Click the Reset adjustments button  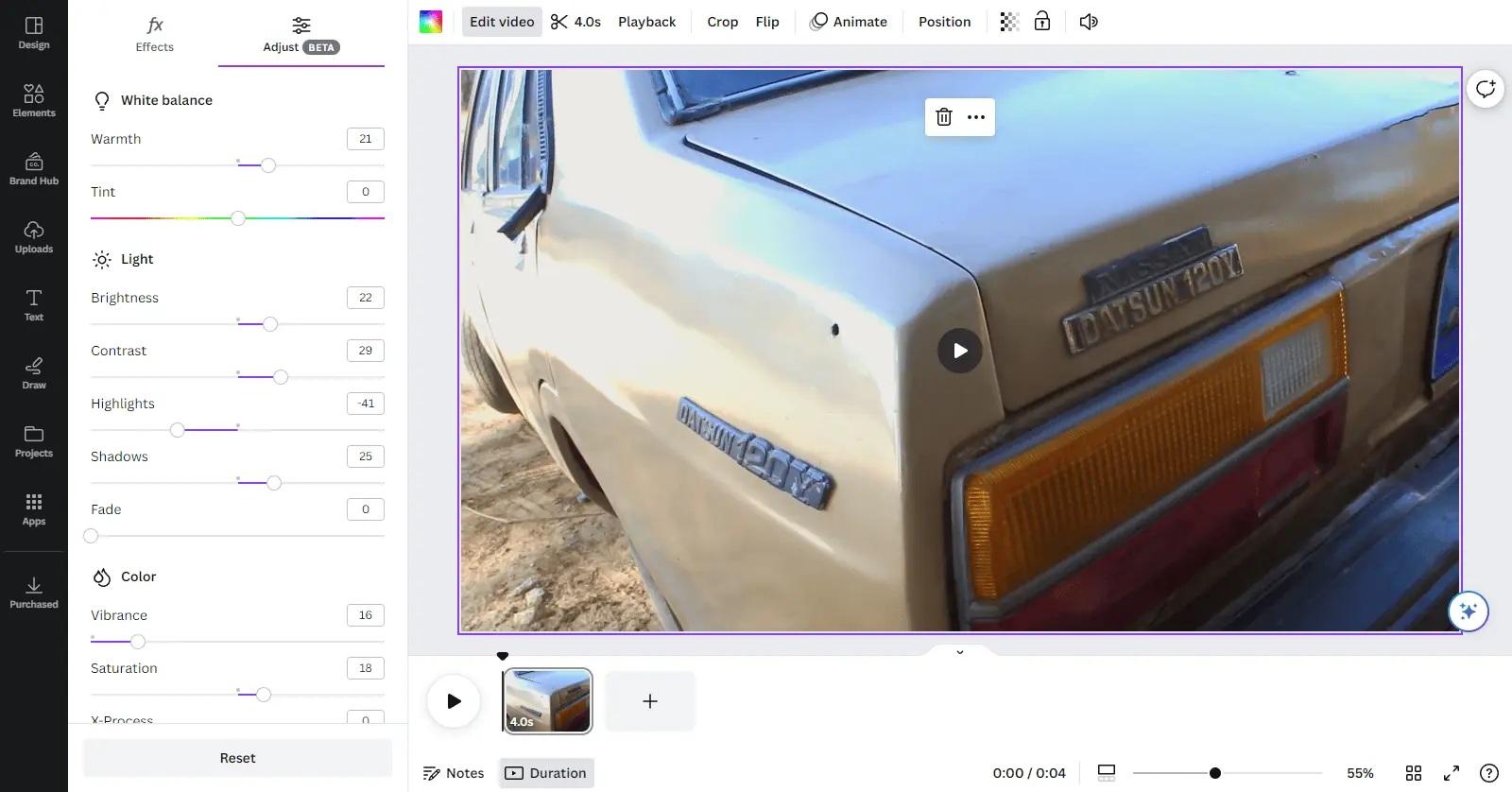(238, 758)
